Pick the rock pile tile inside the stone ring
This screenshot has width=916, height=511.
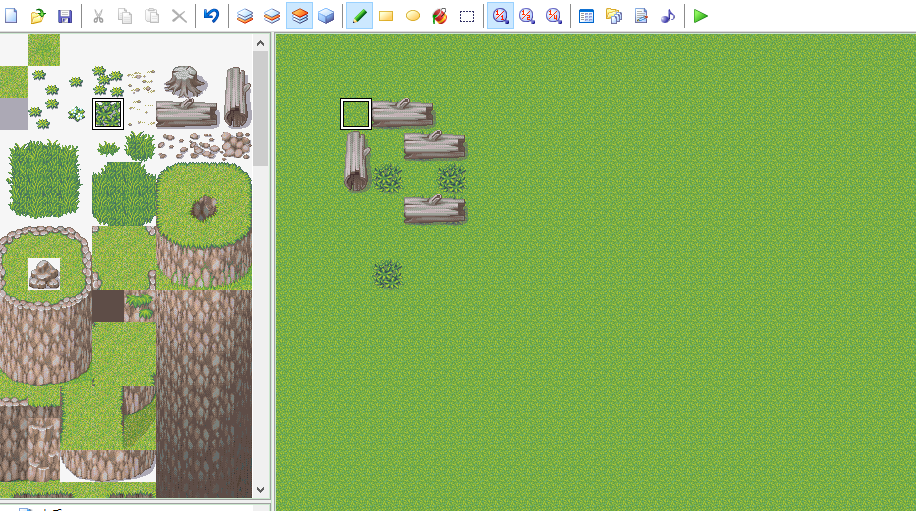pyautogui.click(x=44, y=274)
